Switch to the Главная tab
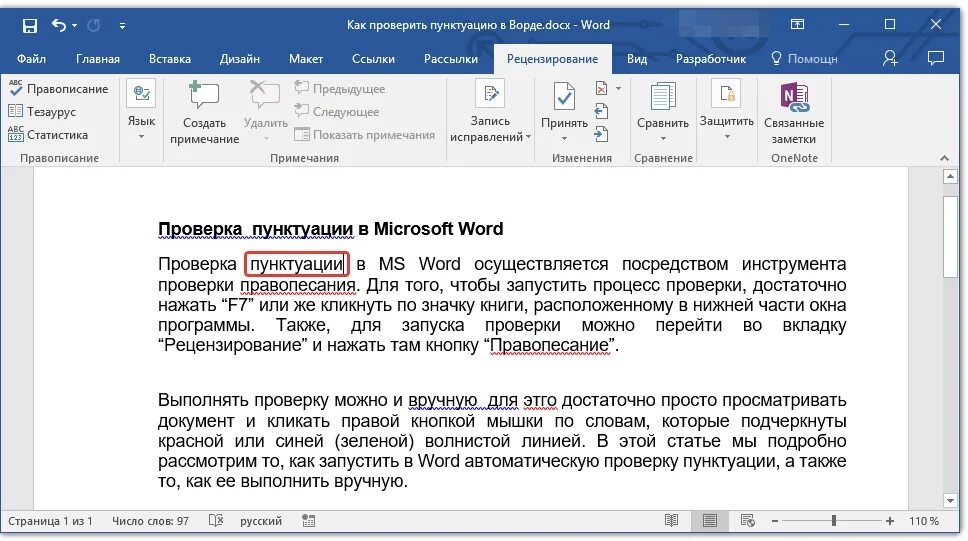This screenshot has height=541, width=968. (98, 59)
